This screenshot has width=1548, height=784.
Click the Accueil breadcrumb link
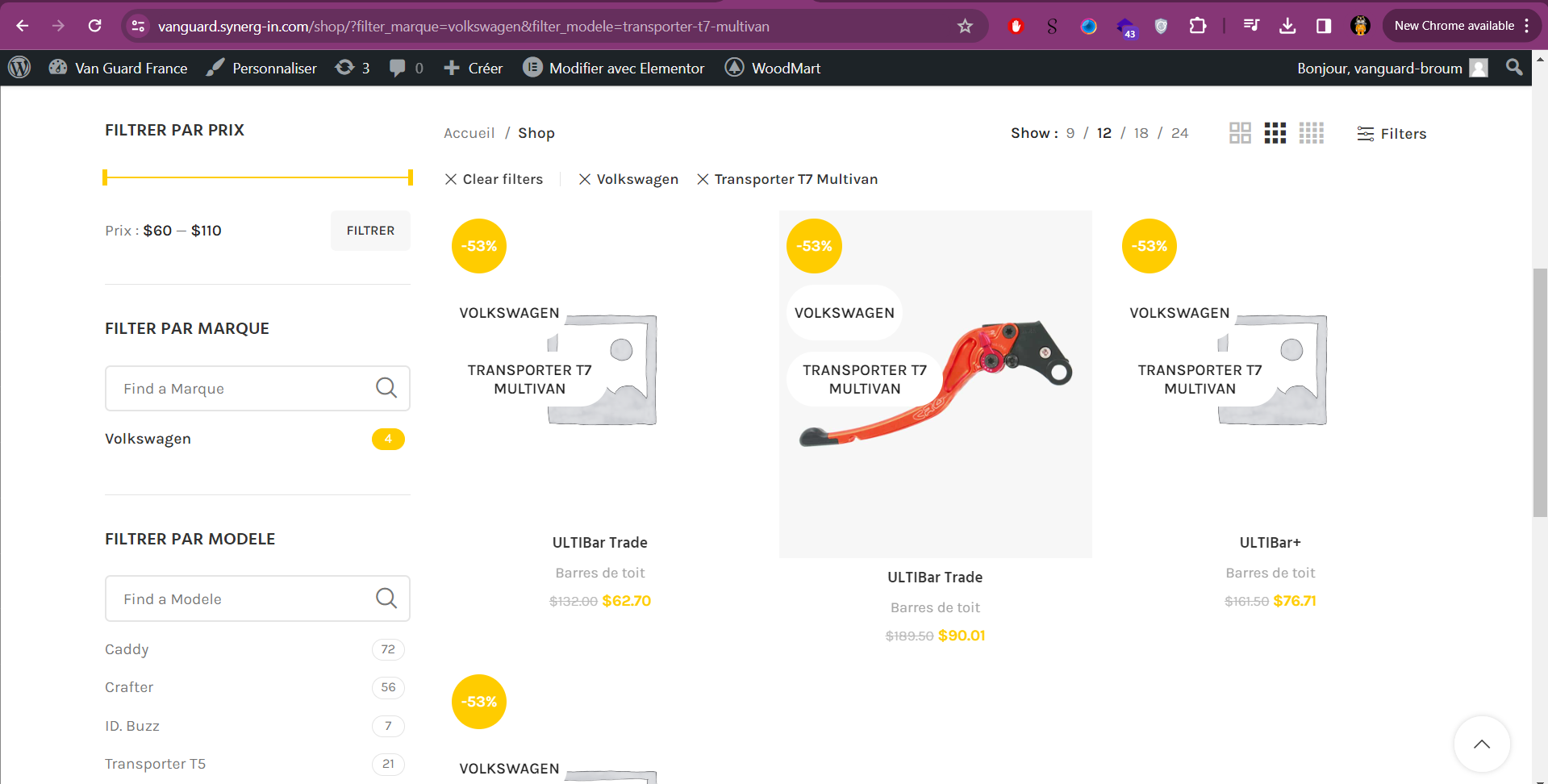[469, 133]
